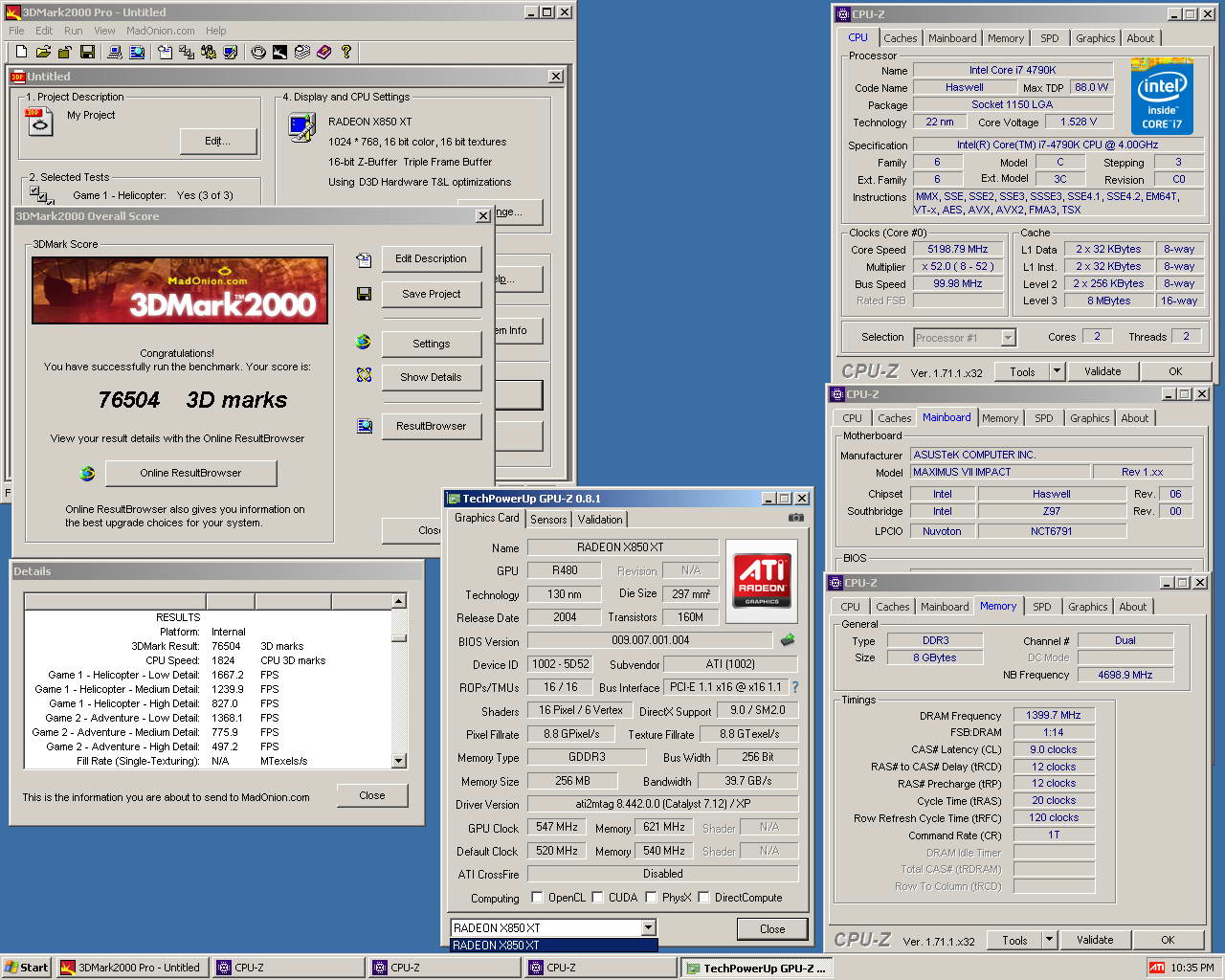
Task: Click the New project toolbar icon
Action: click(21, 52)
